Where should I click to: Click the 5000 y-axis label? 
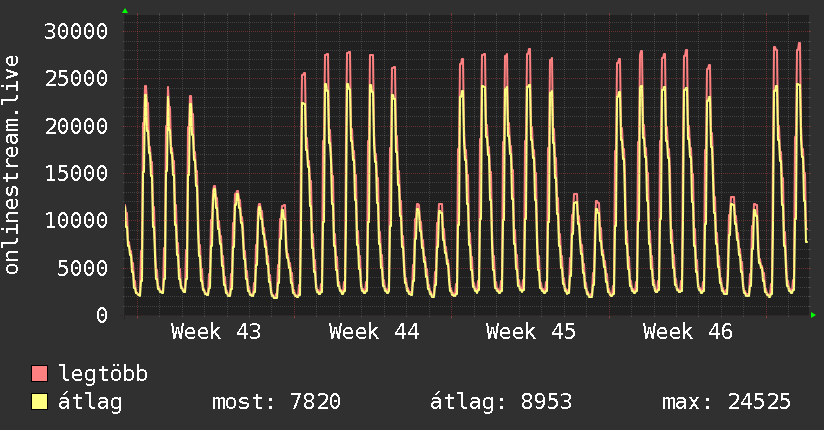coord(83,268)
